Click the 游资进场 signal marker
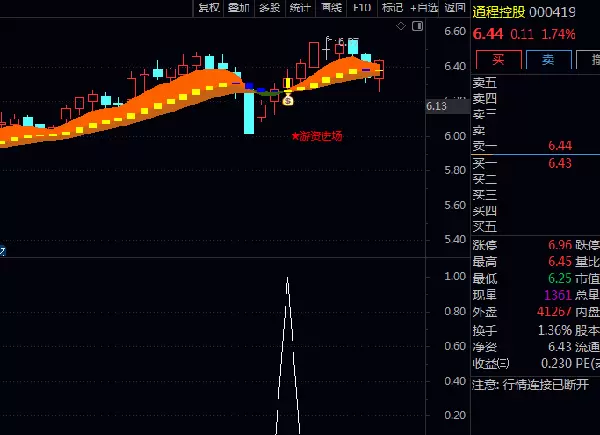This screenshot has width=600, height=435. pyautogui.click(x=317, y=136)
